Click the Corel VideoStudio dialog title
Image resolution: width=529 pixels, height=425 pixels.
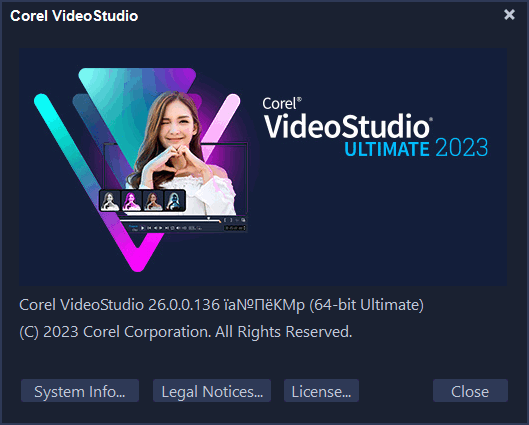[74, 16]
